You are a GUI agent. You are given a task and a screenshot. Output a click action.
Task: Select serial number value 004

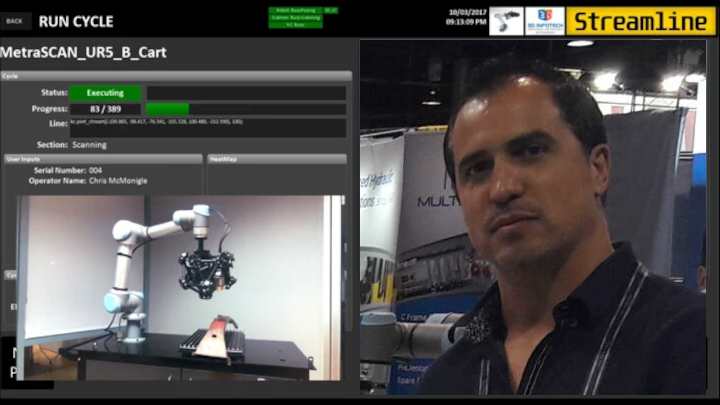[x=96, y=170]
